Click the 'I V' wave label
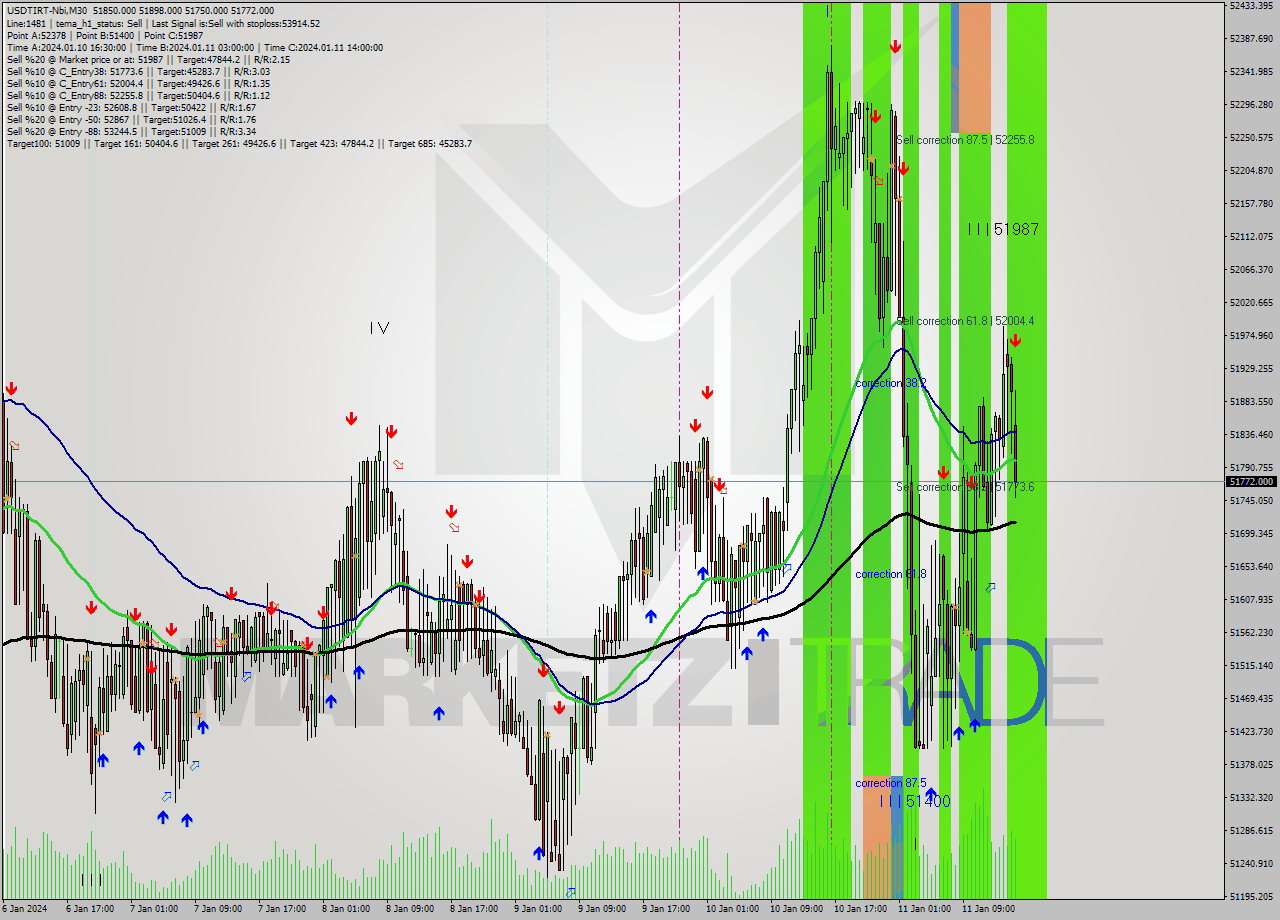This screenshot has width=1280, height=920. 378,327
